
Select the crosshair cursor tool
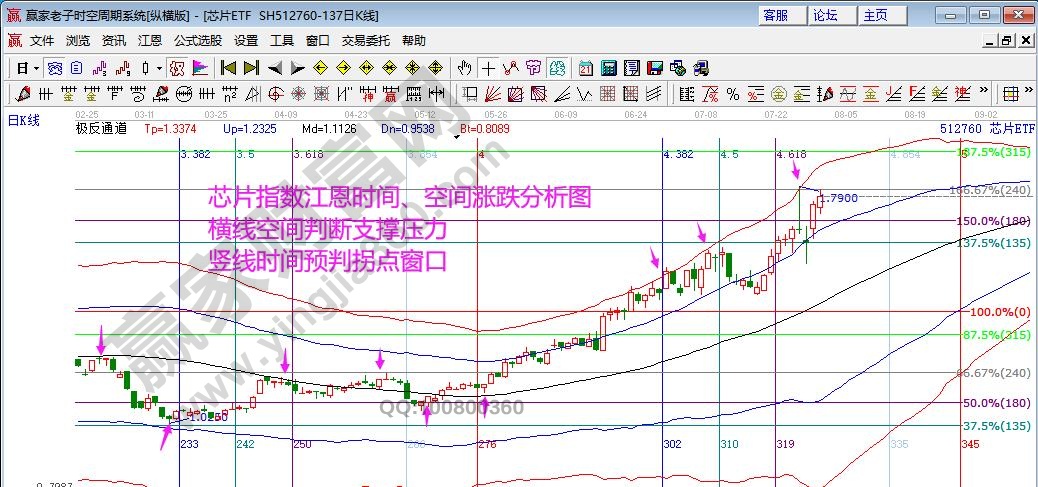pos(488,68)
